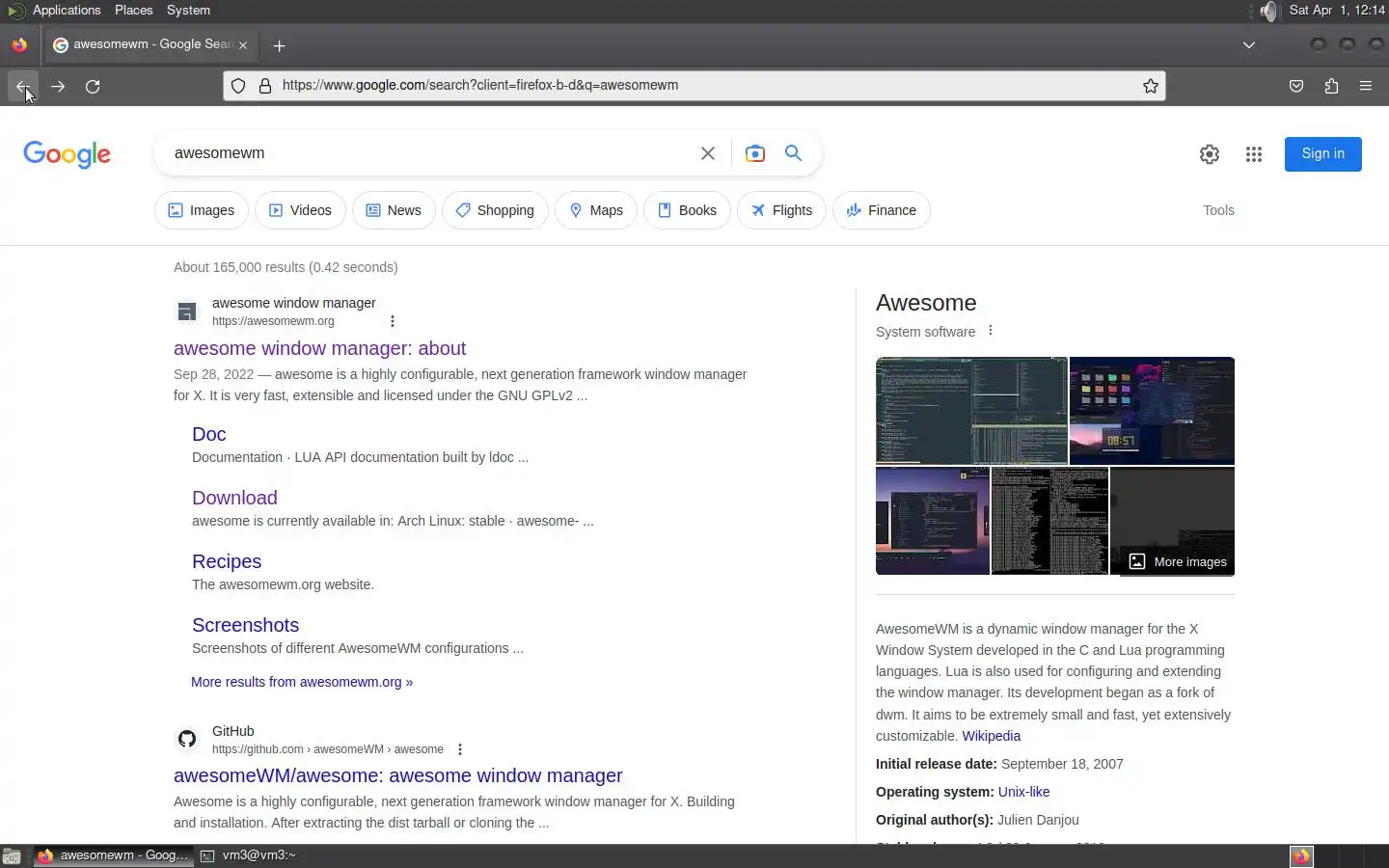Open the Unix-like operating system link
Viewport: 1389px width, 868px height.
pos(1023,792)
